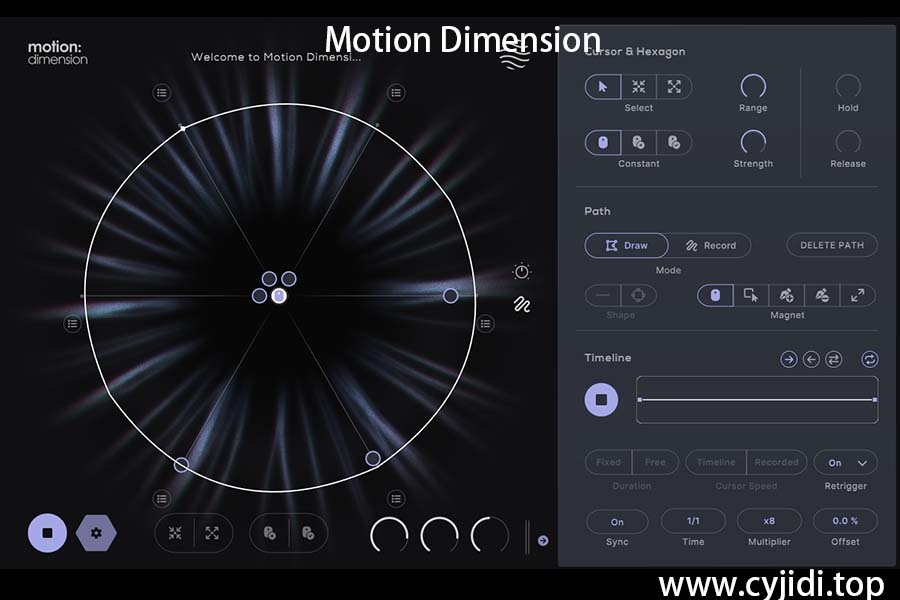
Task: Click the right constant icon in bottom toolbar
Action: (x=308, y=533)
